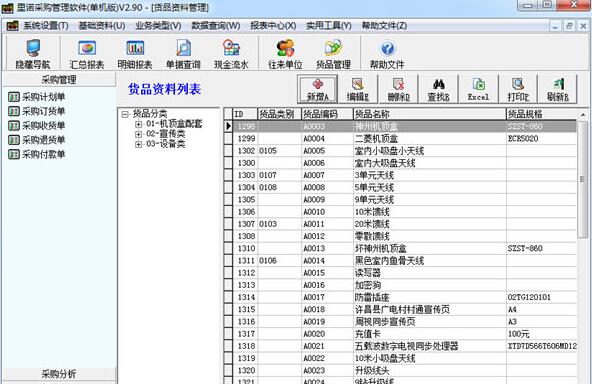592x384 pixels.
Task: Open the 业务类型(V) menu
Action: (x=158, y=26)
